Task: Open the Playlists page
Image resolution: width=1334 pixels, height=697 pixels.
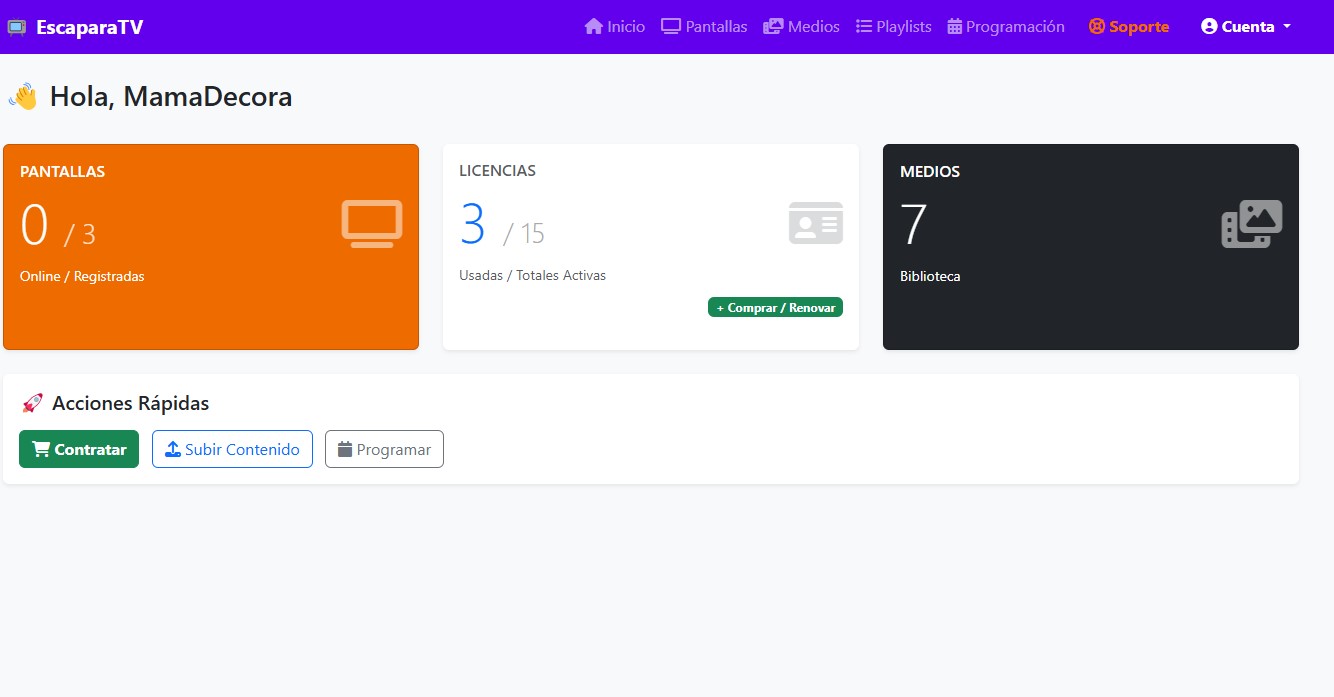Action: pyautogui.click(x=893, y=27)
